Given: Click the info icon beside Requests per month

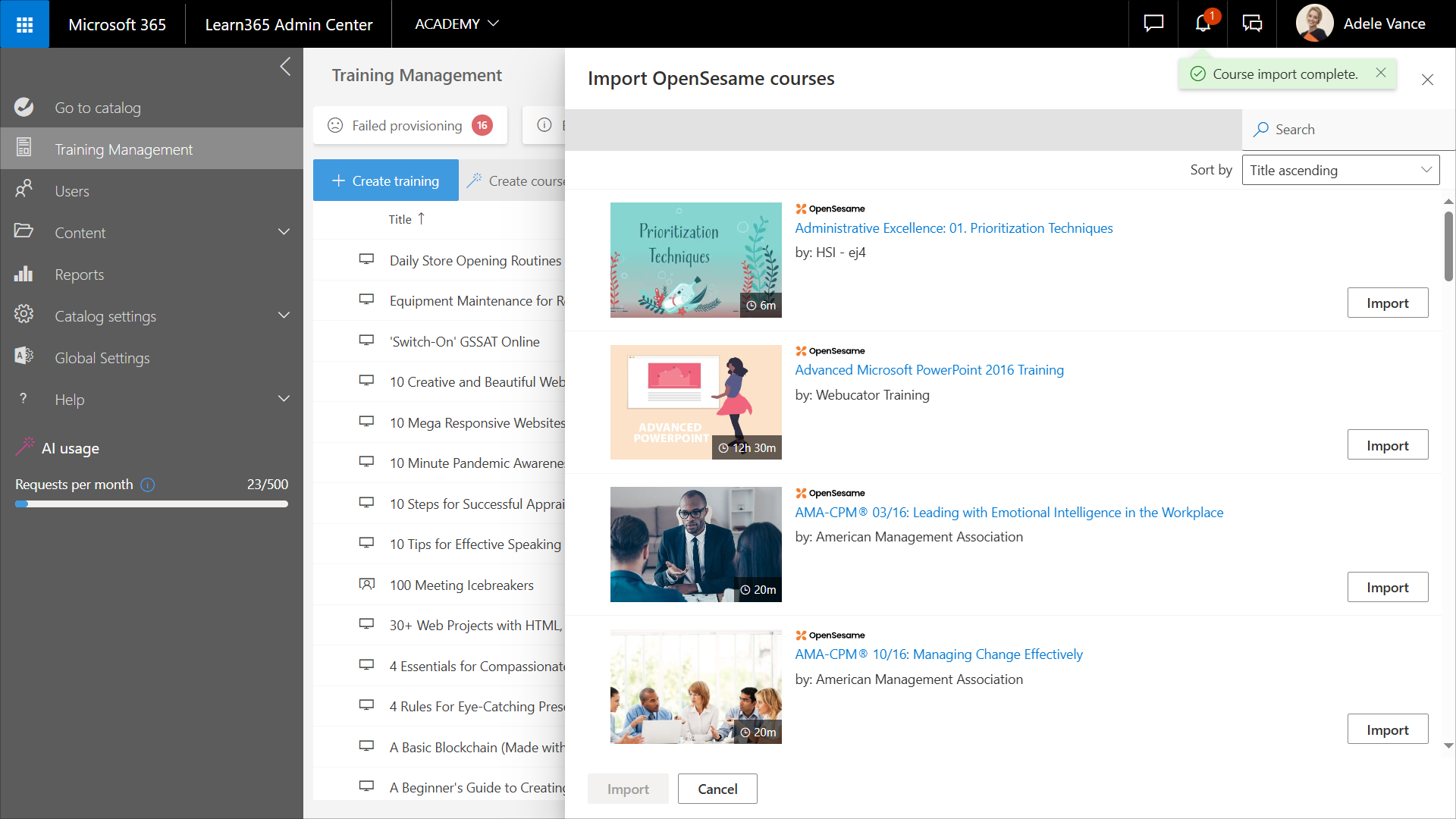Looking at the screenshot, I should pyautogui.click(x=148, y=485).
